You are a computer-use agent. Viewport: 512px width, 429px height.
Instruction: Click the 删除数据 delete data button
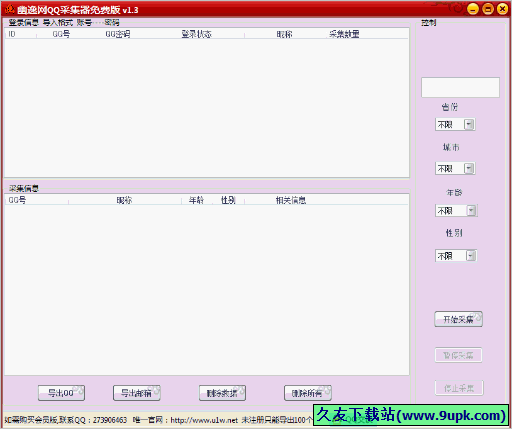point(222,393)
